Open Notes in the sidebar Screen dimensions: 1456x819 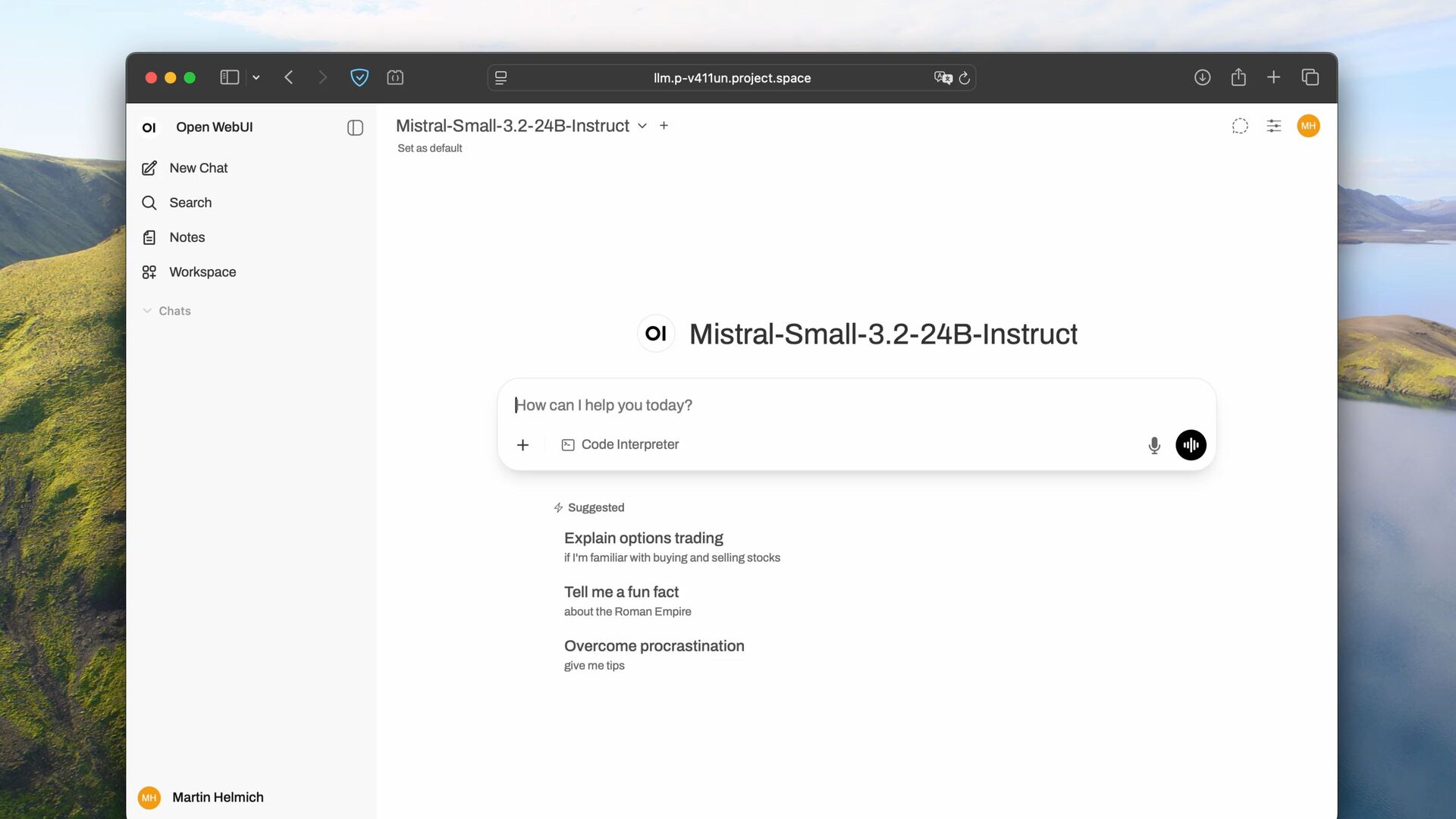(187, 237)
